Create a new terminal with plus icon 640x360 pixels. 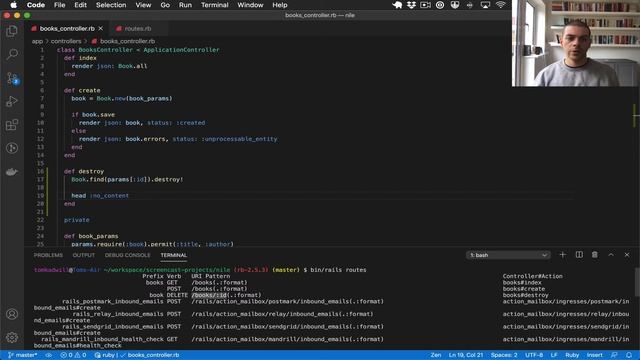(x=562, y=255)
